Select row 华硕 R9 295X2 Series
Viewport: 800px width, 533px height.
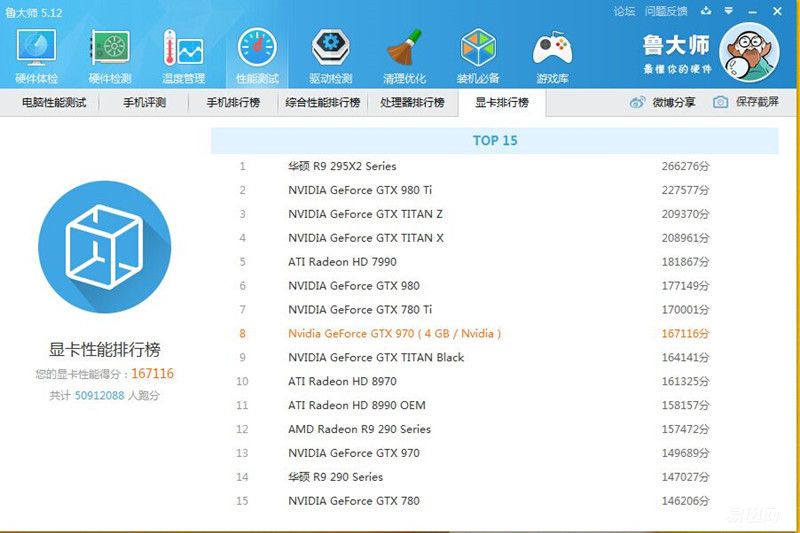(495, 166)
